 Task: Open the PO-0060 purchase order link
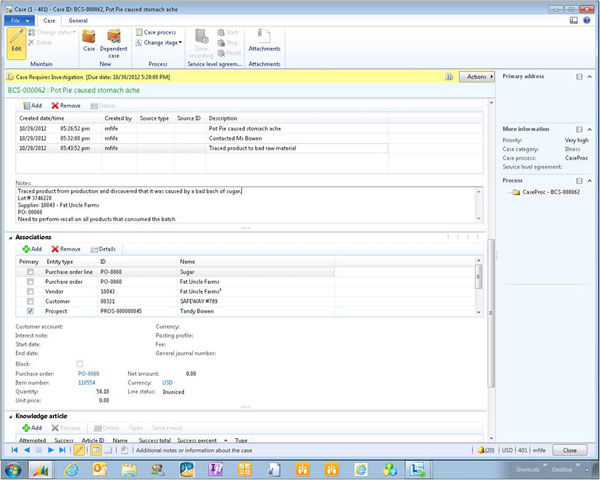[x=88, y=372]
